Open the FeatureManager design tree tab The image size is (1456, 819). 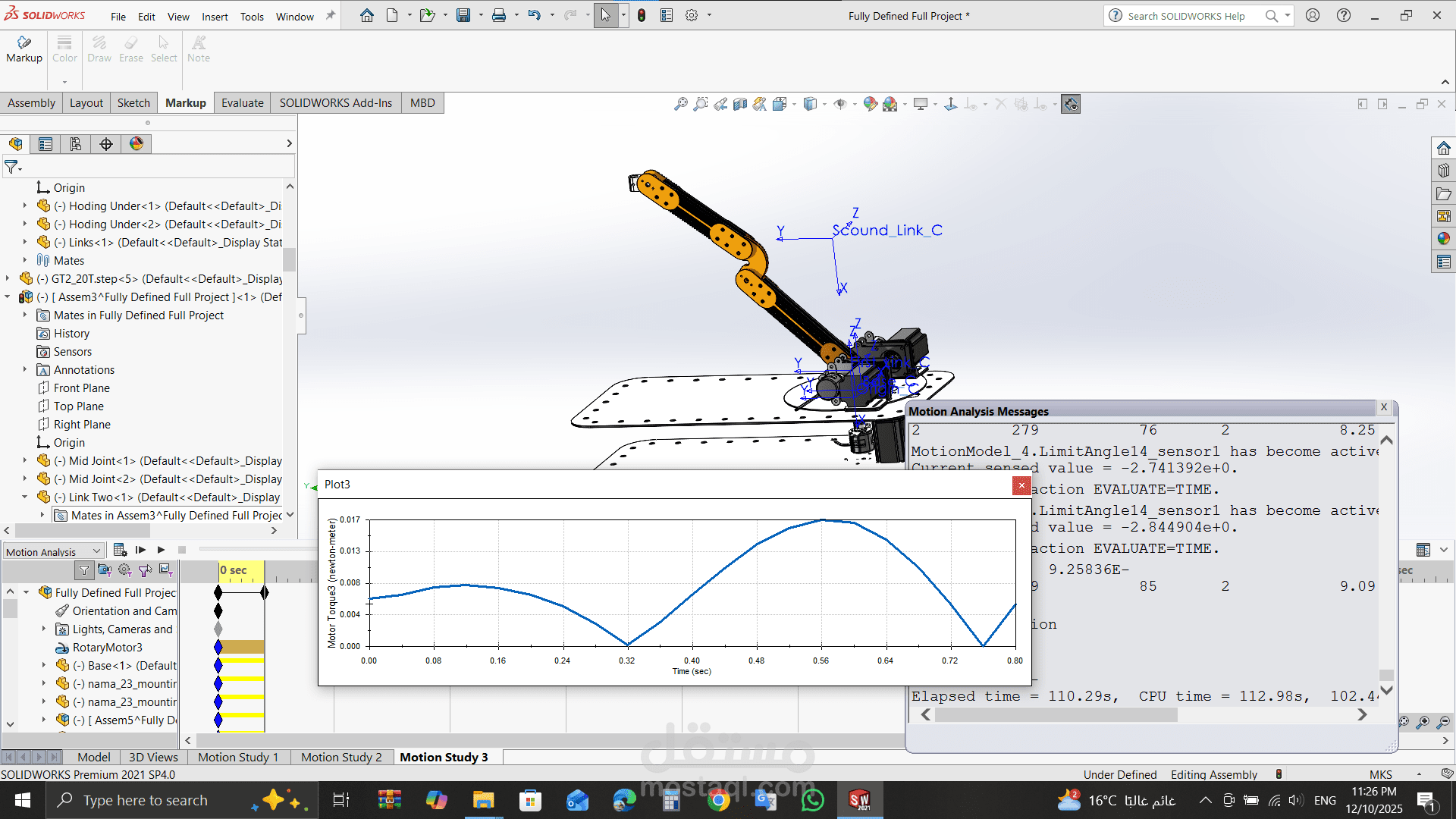tap(16, 144)
